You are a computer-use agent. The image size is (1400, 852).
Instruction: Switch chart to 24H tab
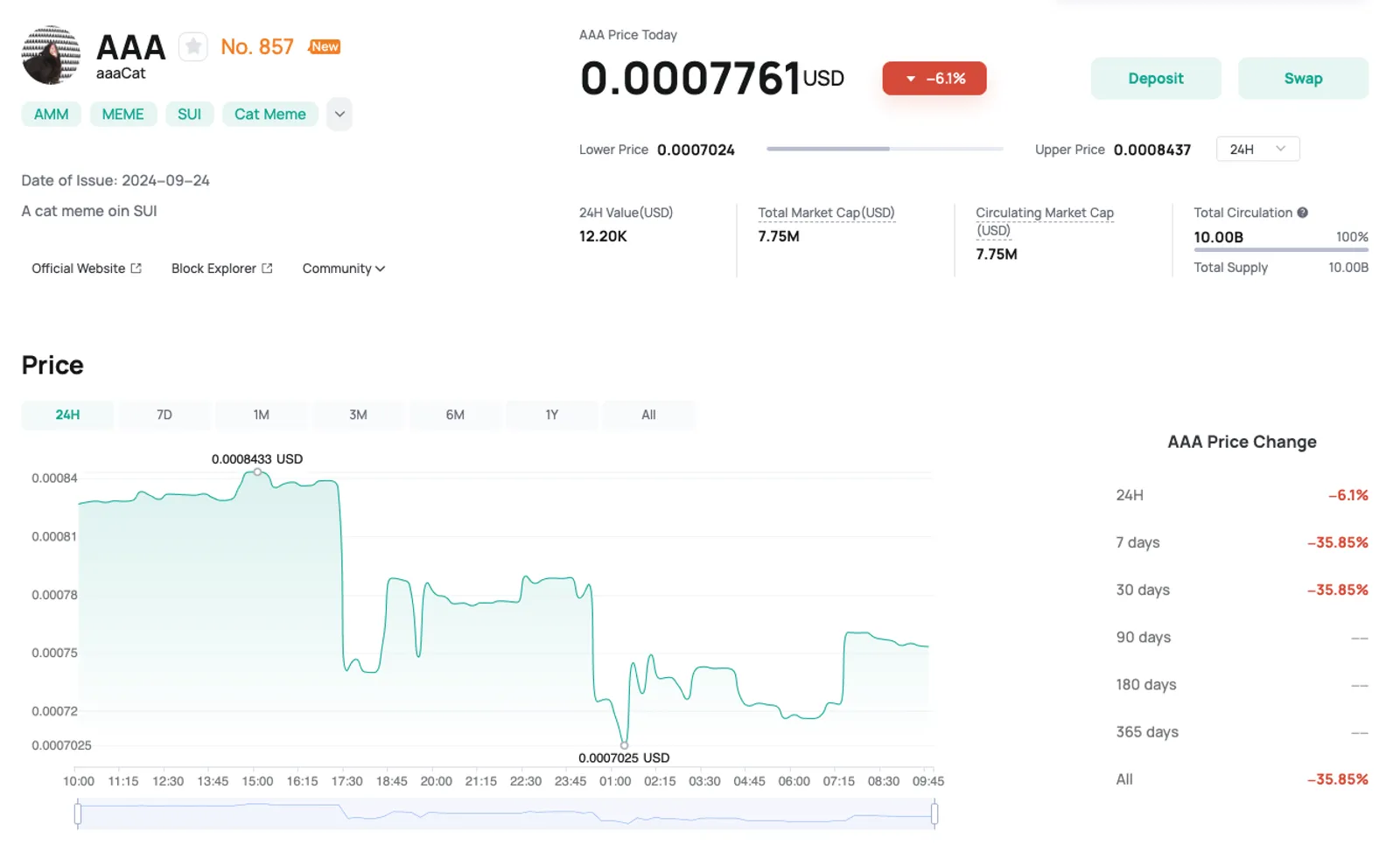67,415
